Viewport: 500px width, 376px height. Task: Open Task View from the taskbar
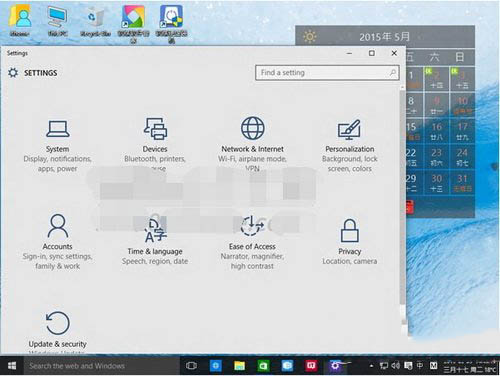tap(191, 366)
